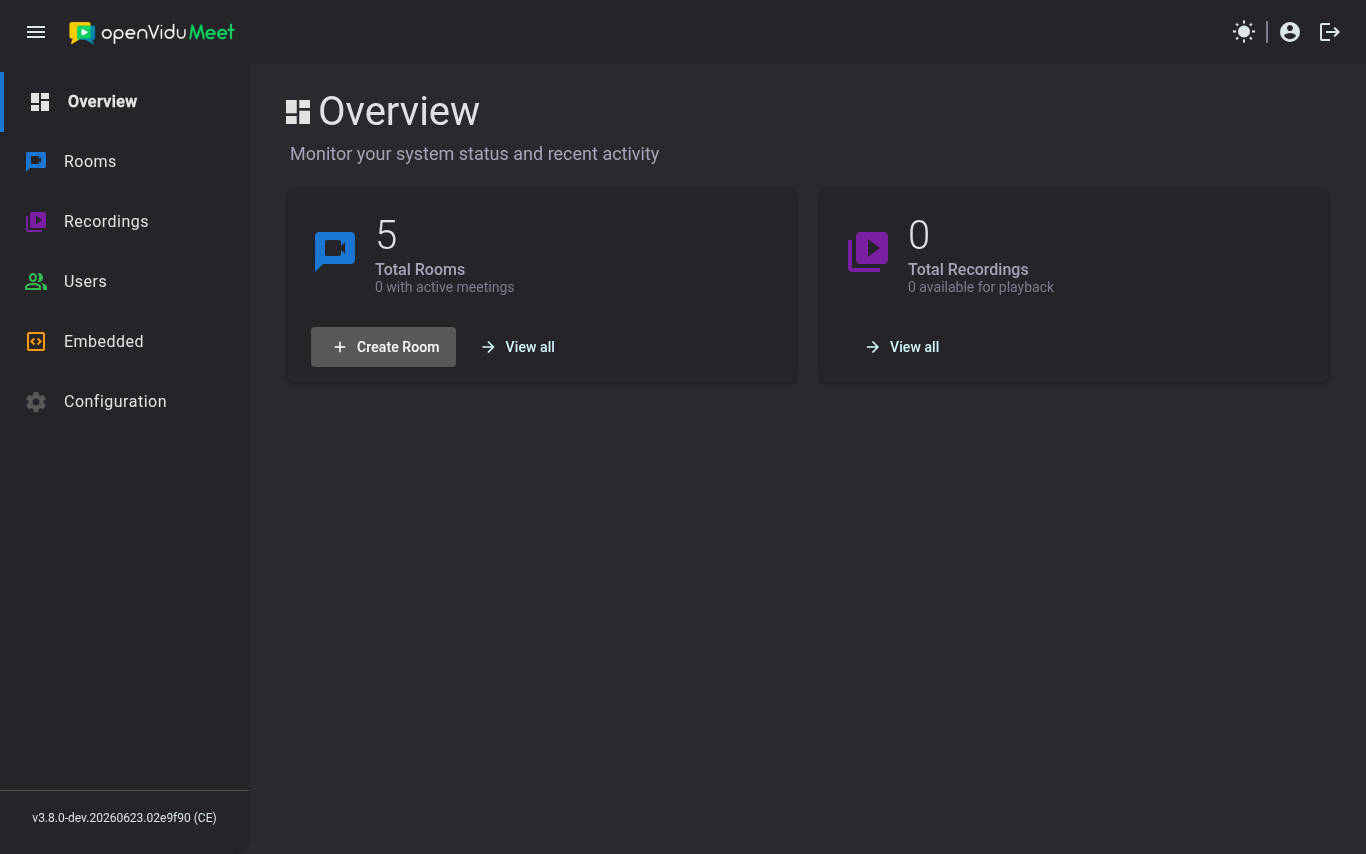This screenshot has height=854, width=1366.
Task: Click the Users group sidebar icon
Action: coord(36,282)
